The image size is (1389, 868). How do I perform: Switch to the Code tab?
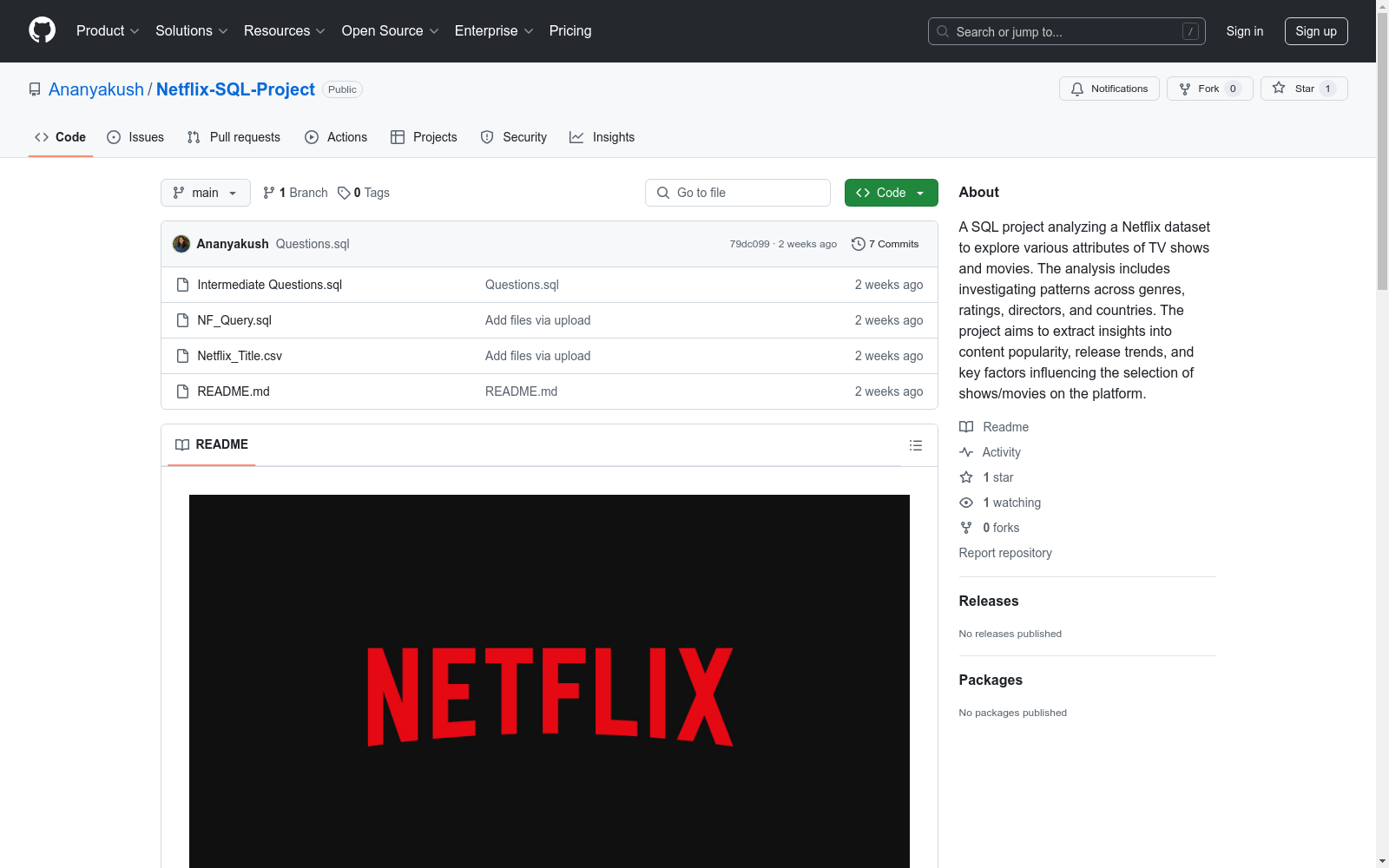pyautogui.click(x=61, y=137)
